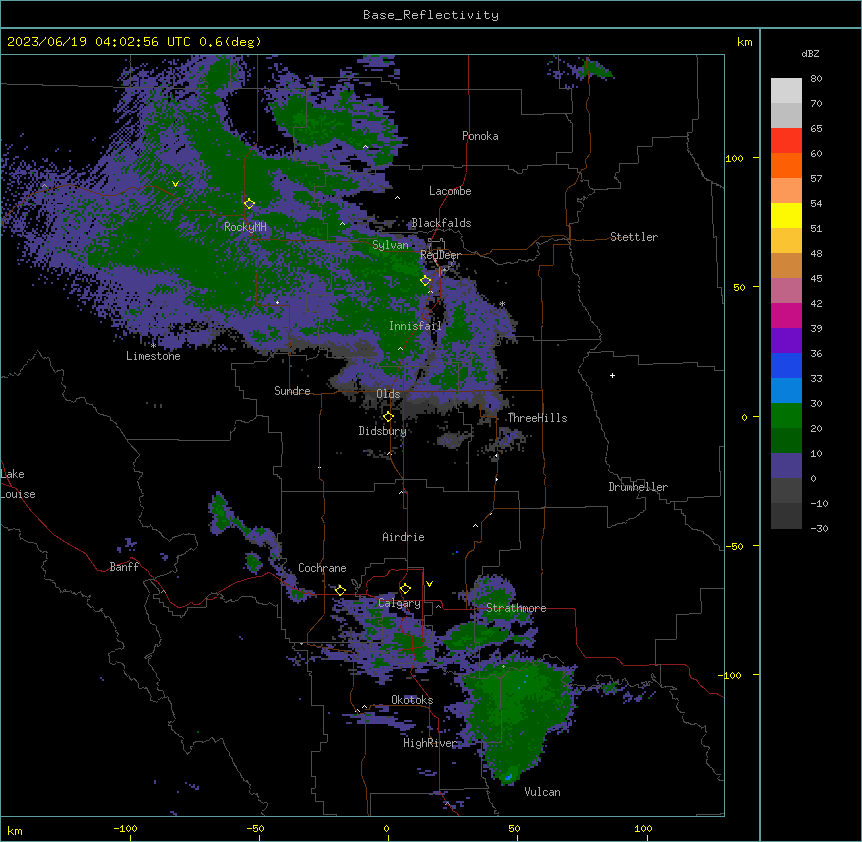Click the Lacombe city label
The width and height of the screenshot is (862, 842).
point(450,191)
